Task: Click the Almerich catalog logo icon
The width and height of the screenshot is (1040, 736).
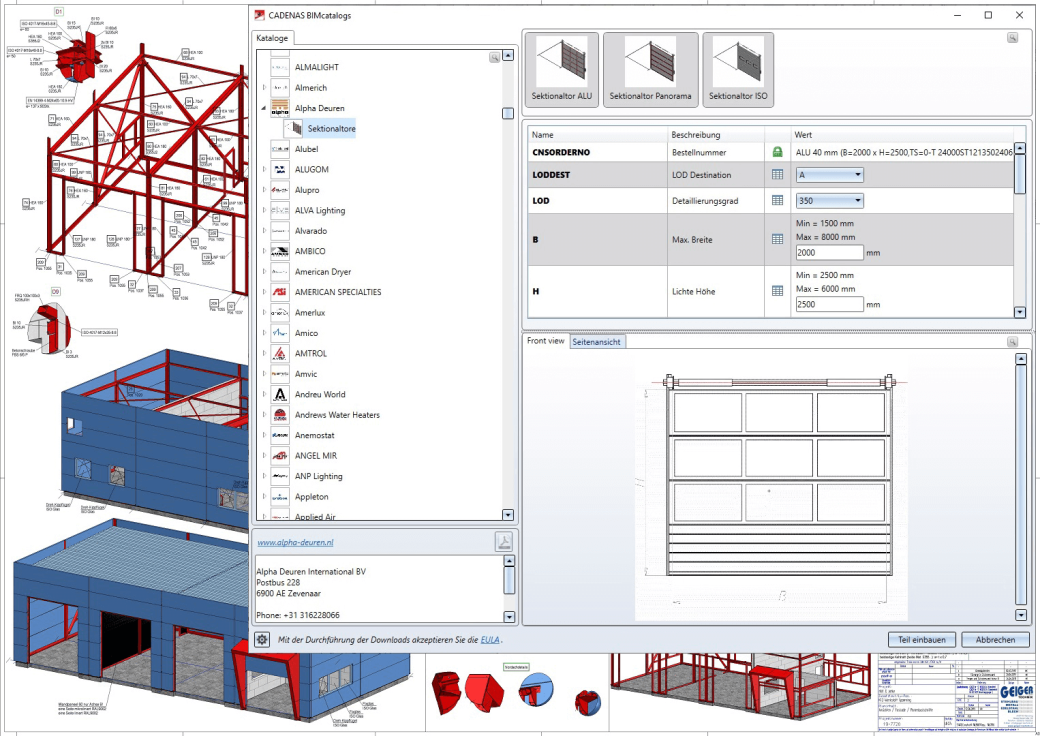Action: click(280, 88)
